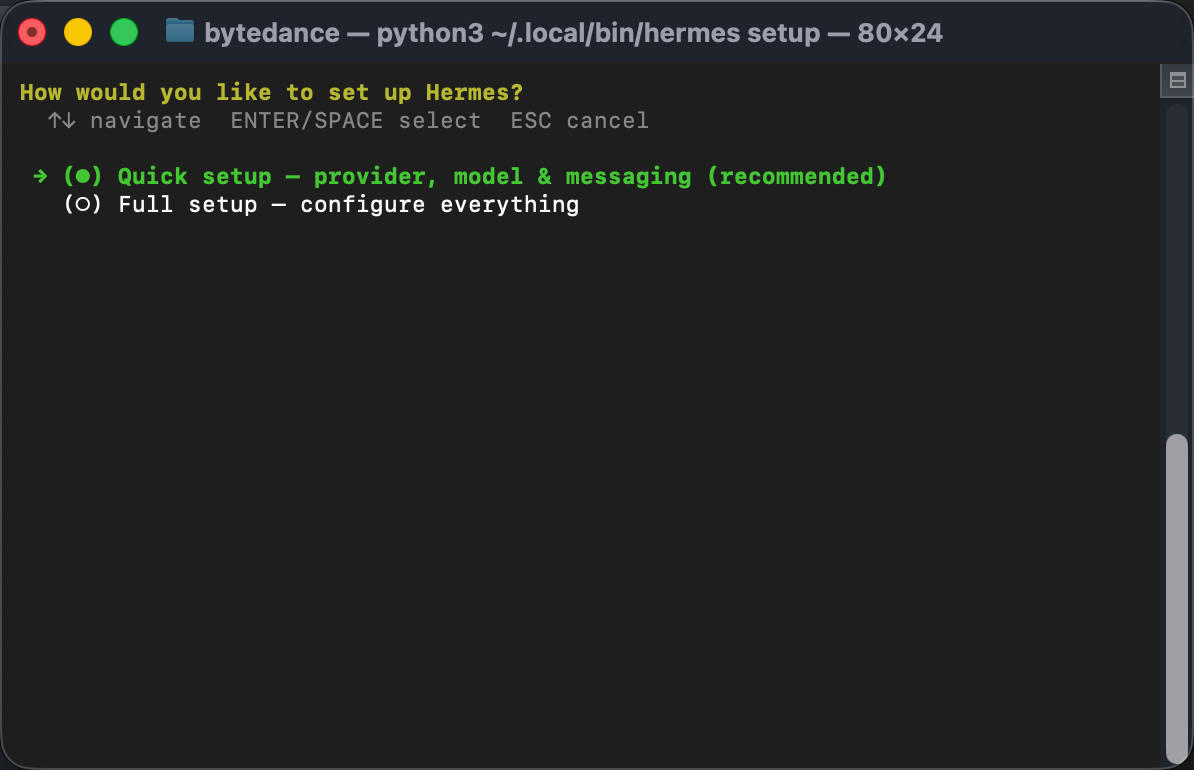Click the "navigate" hint word
Screen dimensions: 1194x770
[145, 121]
